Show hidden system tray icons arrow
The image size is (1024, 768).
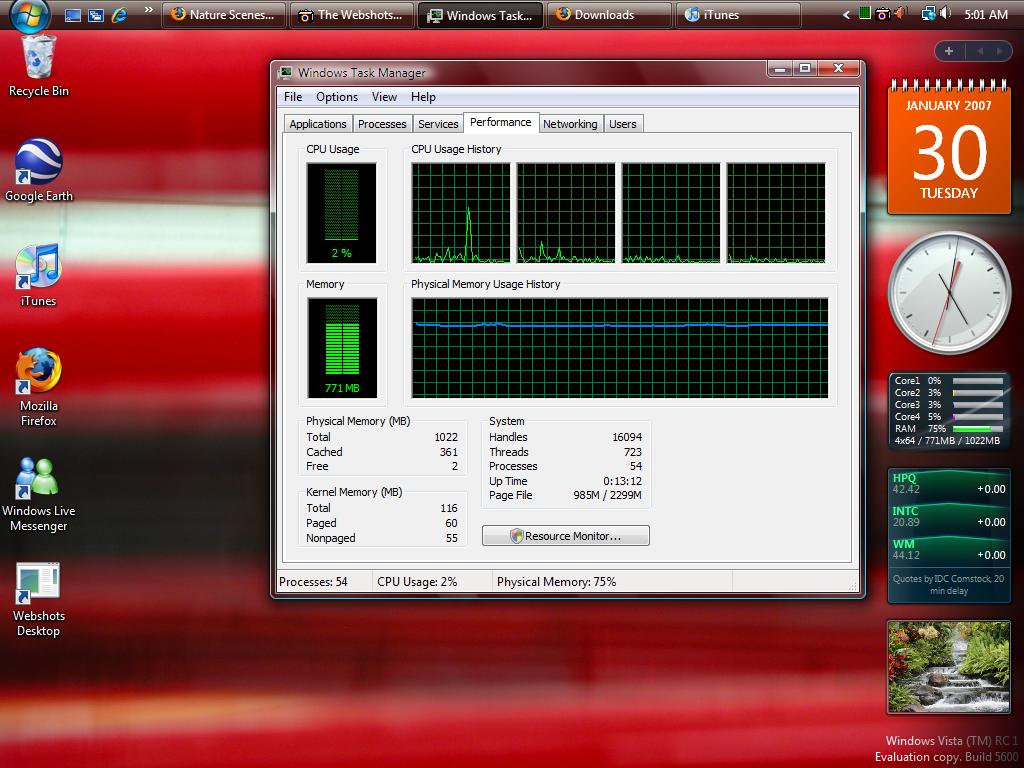(846, 14)
